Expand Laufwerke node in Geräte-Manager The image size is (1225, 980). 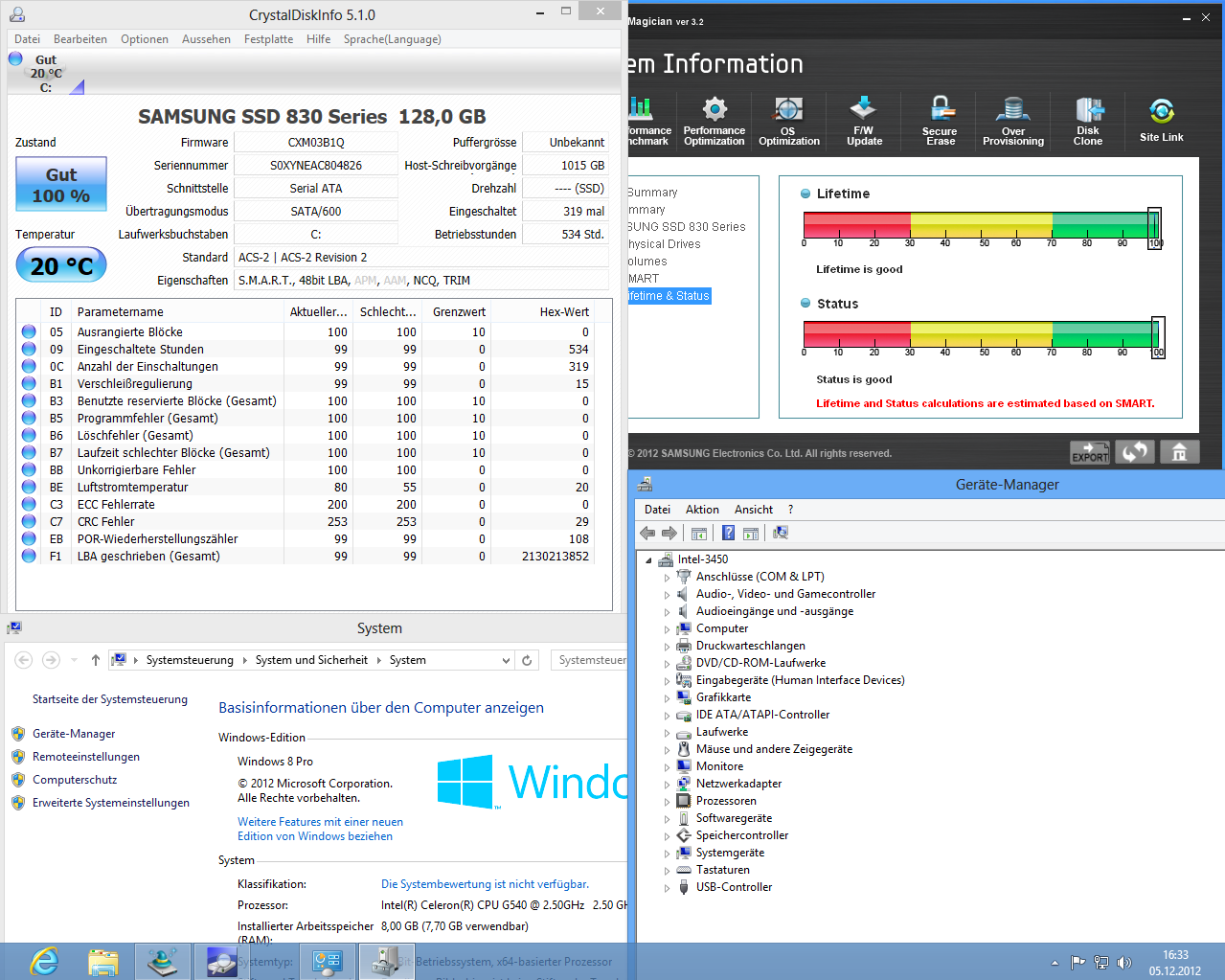tap(668, 733)
